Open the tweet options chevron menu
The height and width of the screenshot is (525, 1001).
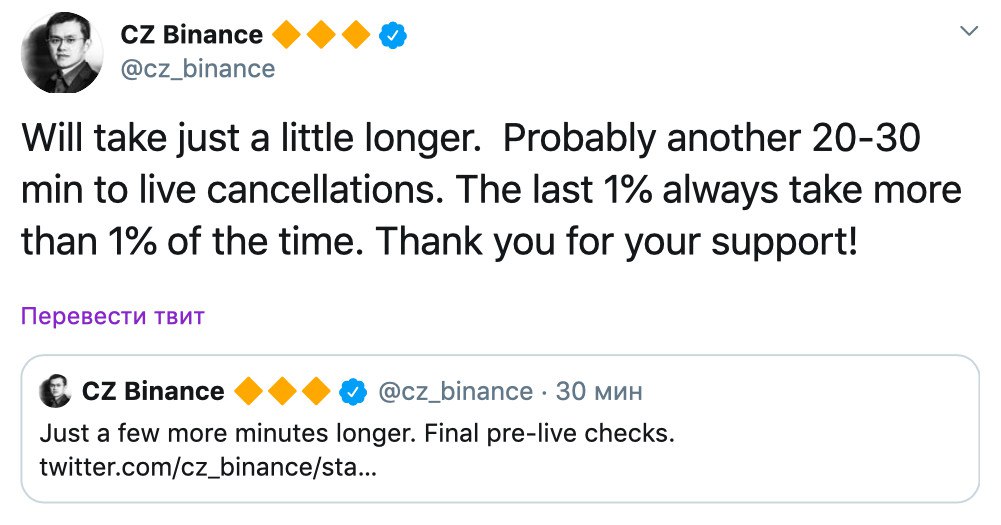pyautogui.click(x=968, y=32)
